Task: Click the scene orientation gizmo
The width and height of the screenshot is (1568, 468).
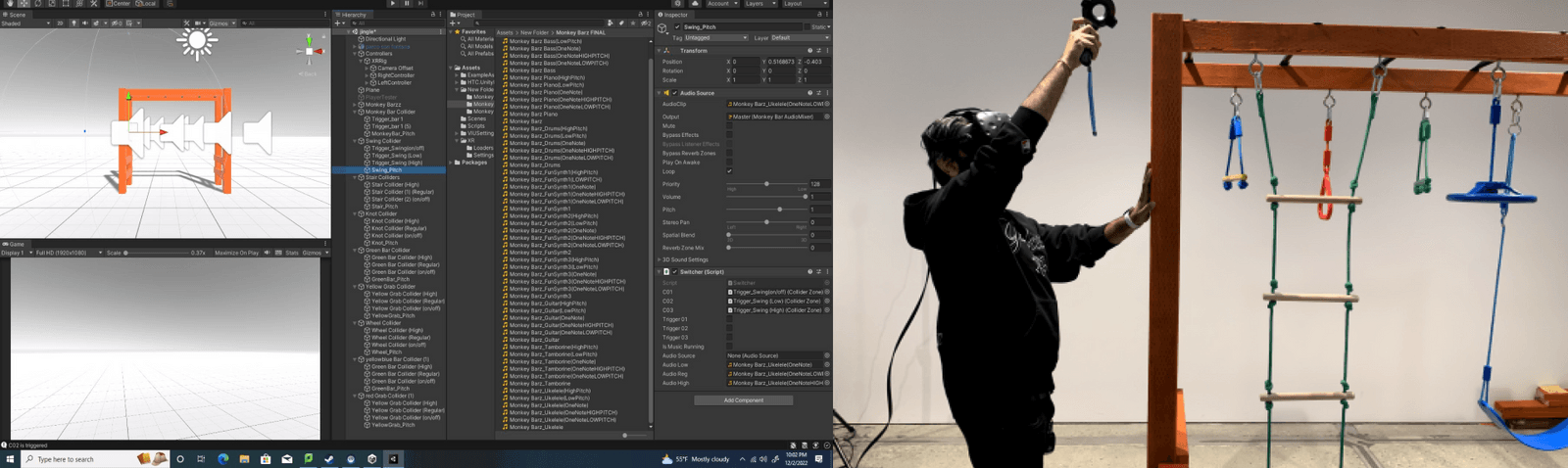Action: pos(311,49)
